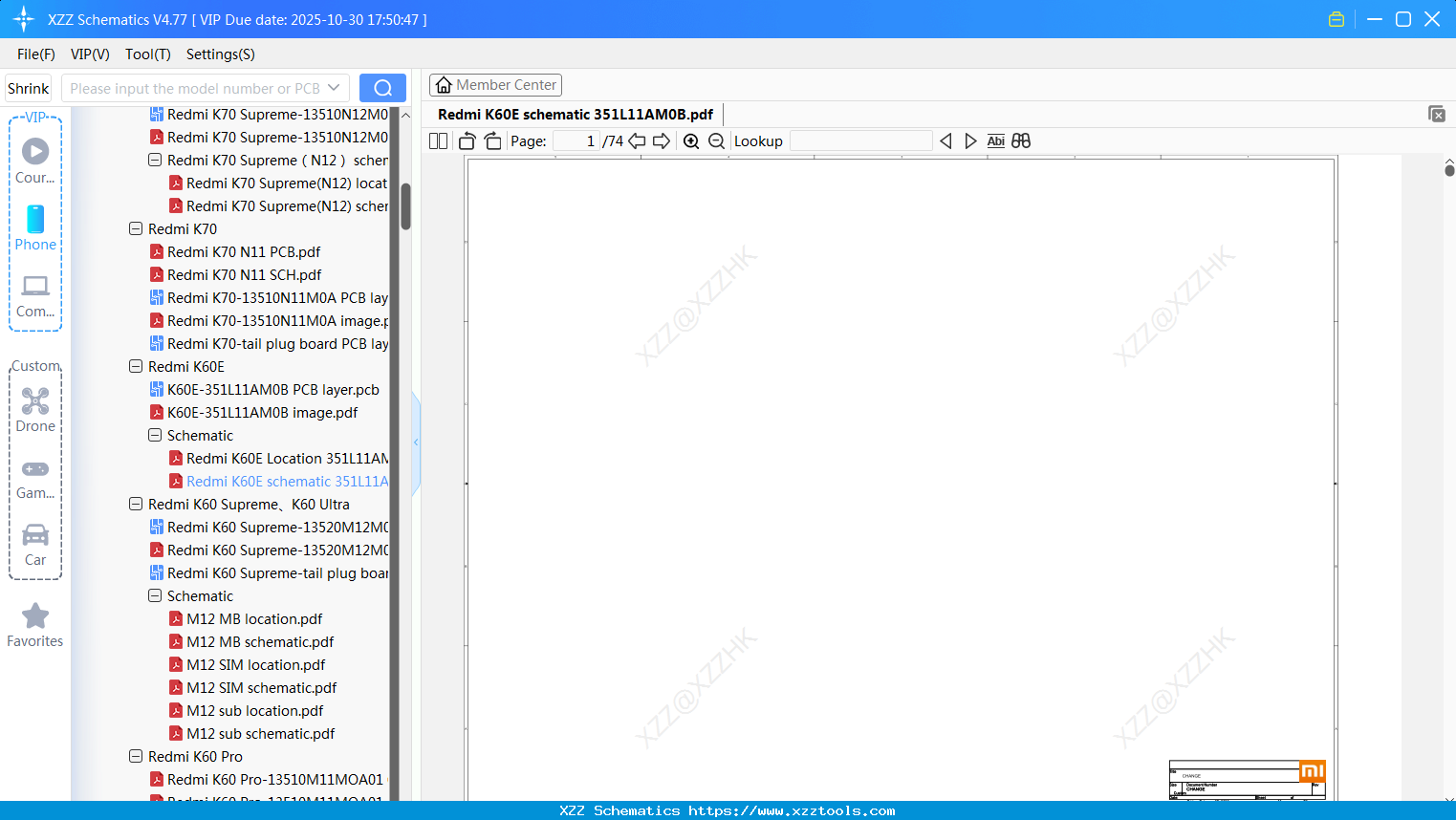Click the file tree vertical scrollbar thumb
This screenshot has width=1456, height=820.
pos(405,206)
